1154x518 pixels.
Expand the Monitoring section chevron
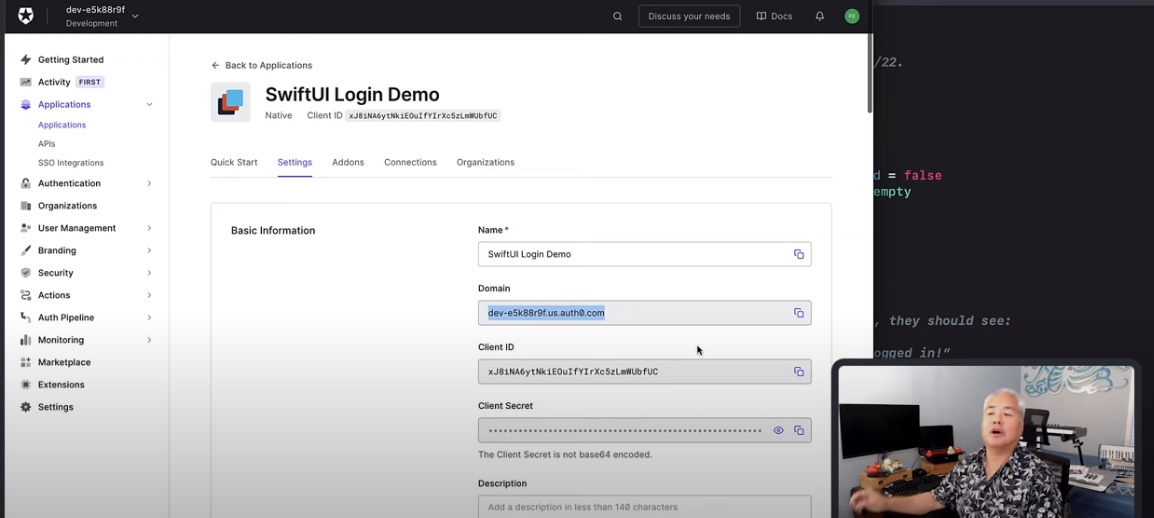coord(149,340)
